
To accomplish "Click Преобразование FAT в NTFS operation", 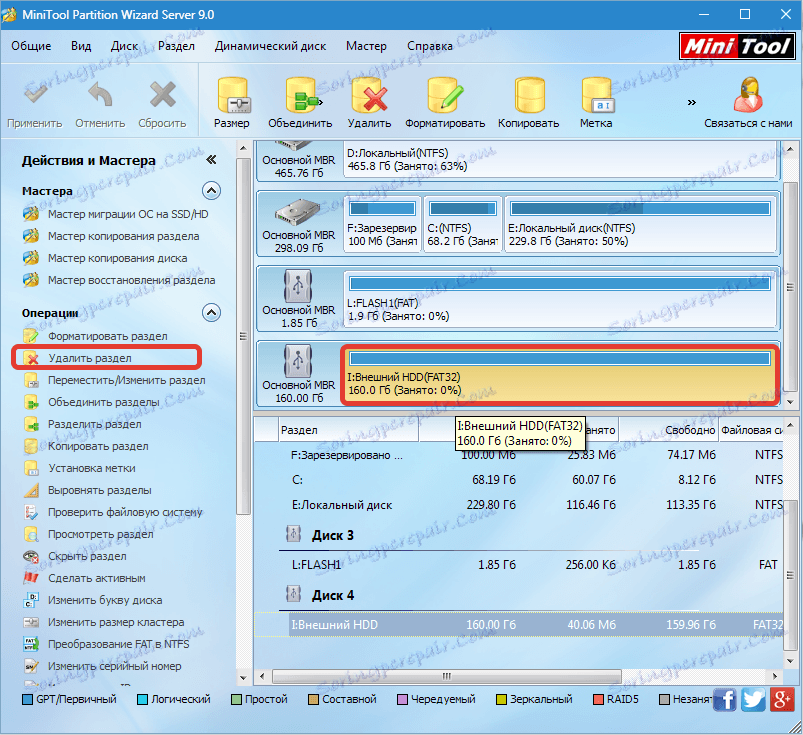I will coord(118,644).
